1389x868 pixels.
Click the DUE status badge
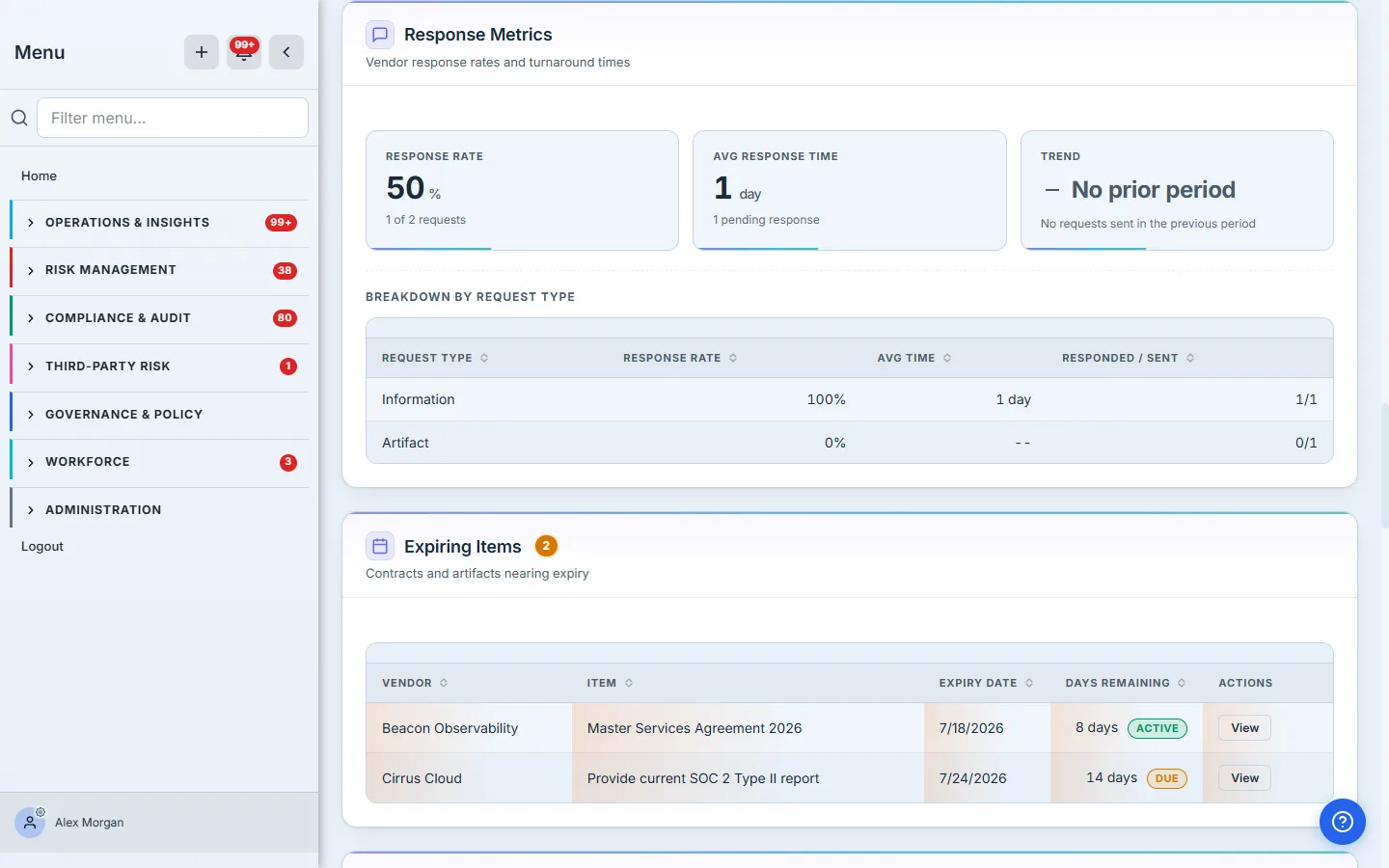tap(1167, 778)
